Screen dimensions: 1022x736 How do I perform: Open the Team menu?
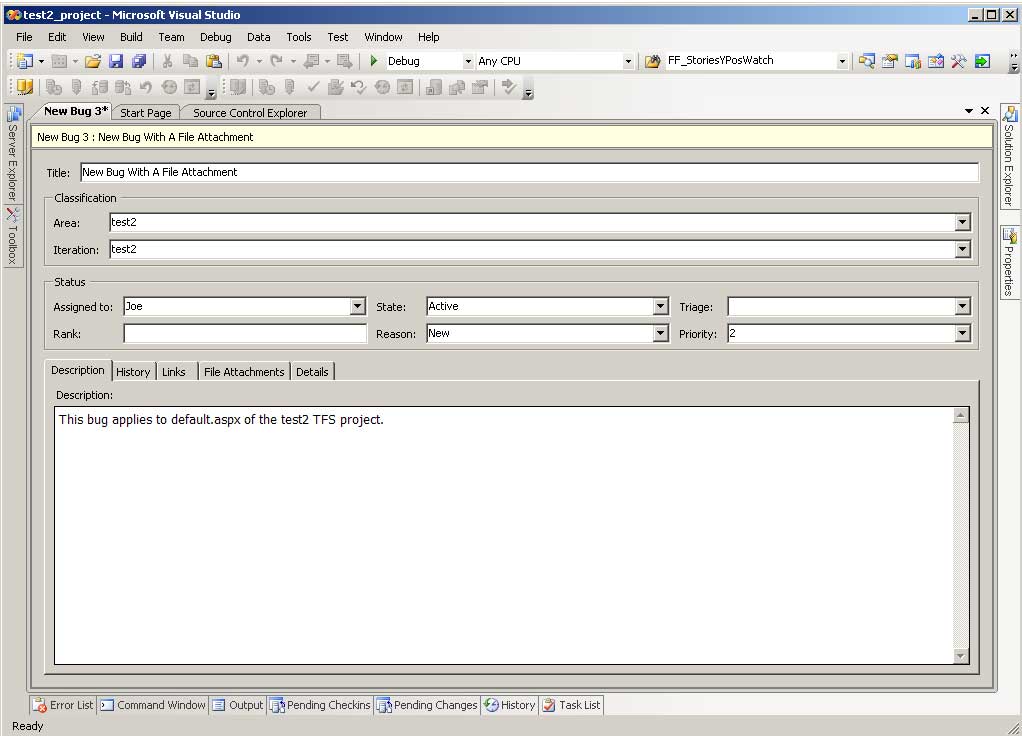tap(171, 37)
